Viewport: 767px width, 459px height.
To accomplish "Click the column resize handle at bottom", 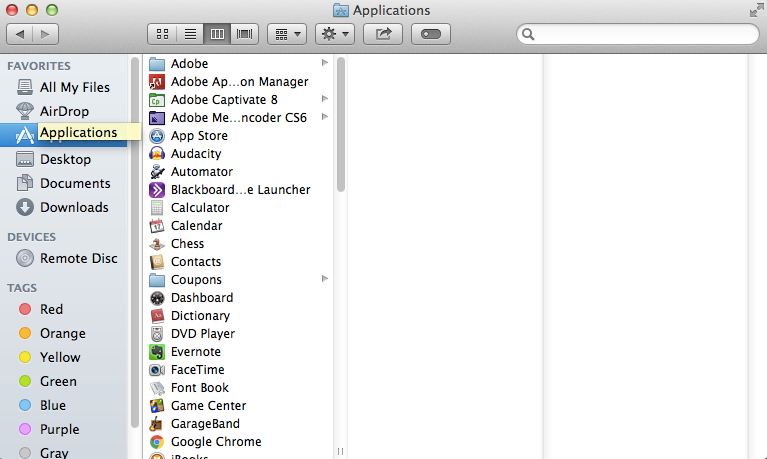I will coord(340,451).
